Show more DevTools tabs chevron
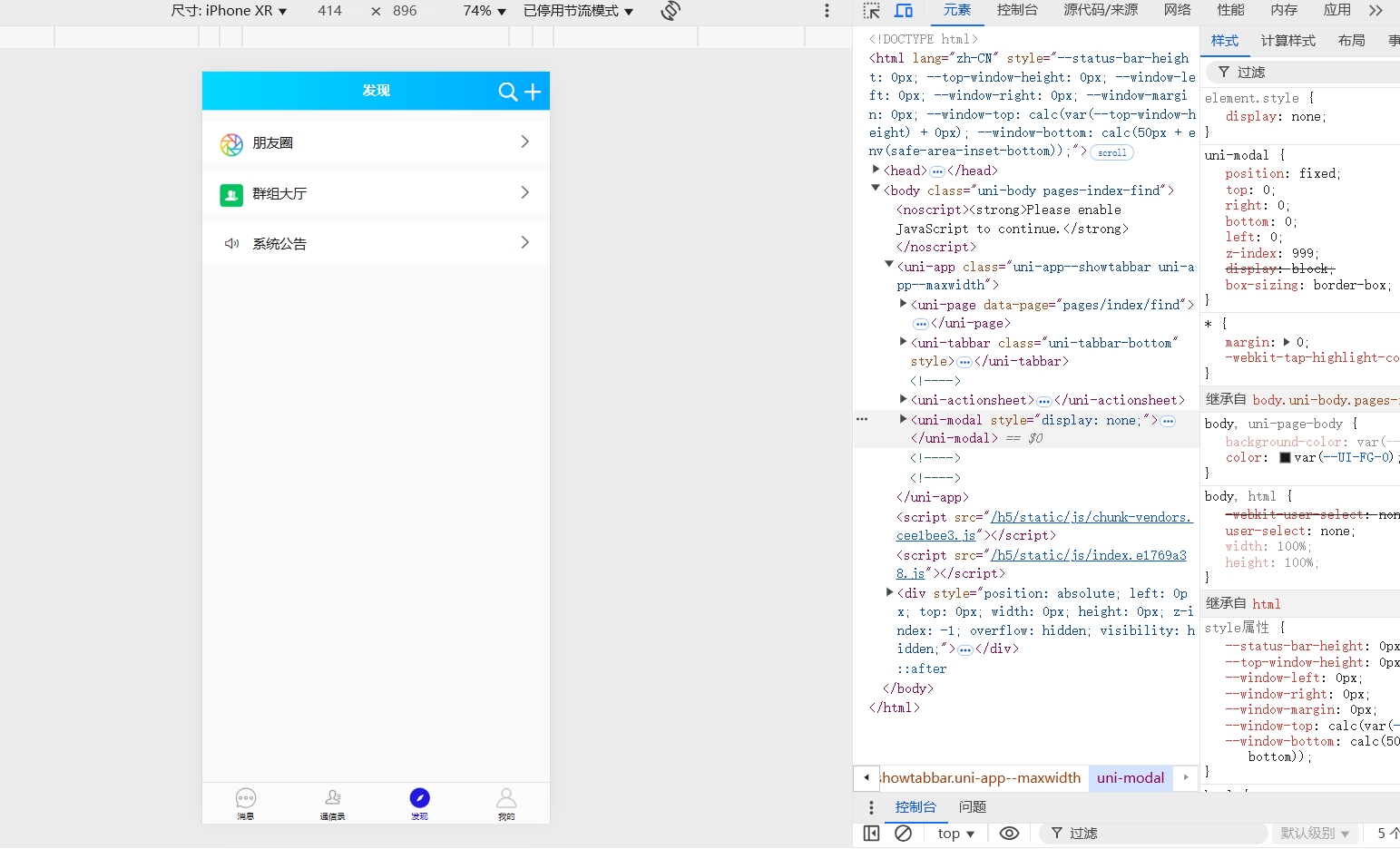 (x=1376, y=11)
